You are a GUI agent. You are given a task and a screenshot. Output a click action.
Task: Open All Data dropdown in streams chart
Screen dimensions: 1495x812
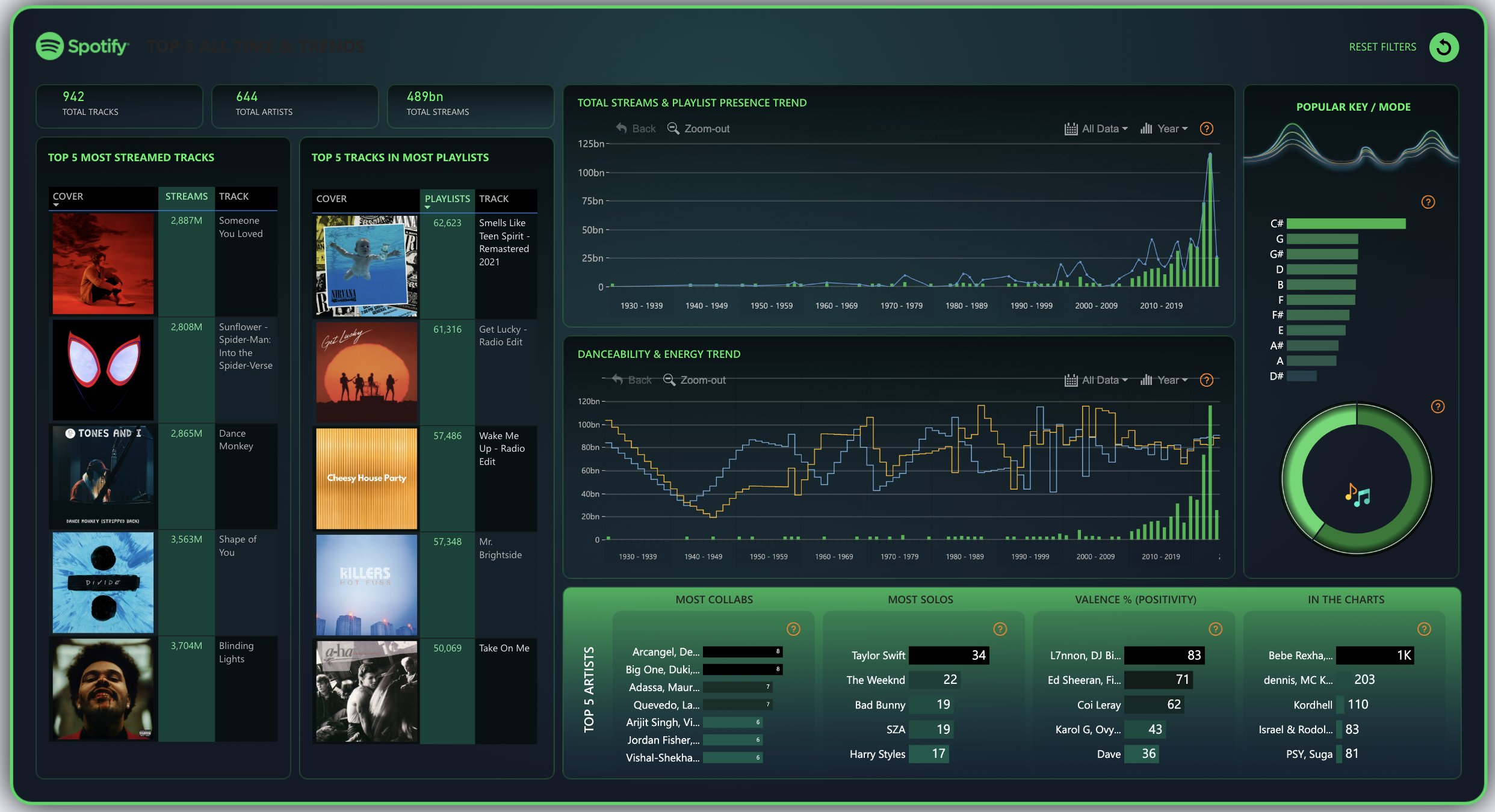[x=1096, y=129]
